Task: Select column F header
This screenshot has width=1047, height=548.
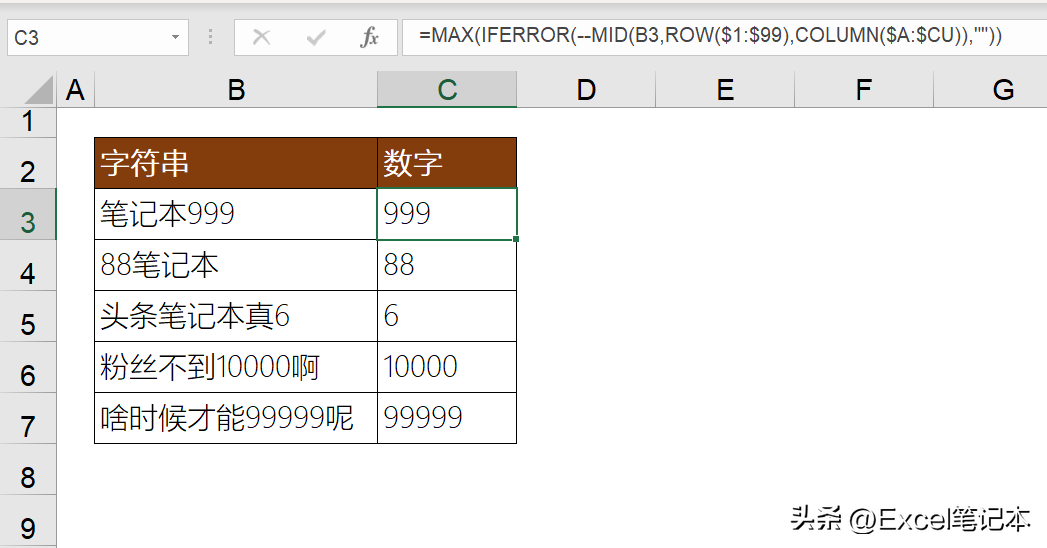Action: 863,90
